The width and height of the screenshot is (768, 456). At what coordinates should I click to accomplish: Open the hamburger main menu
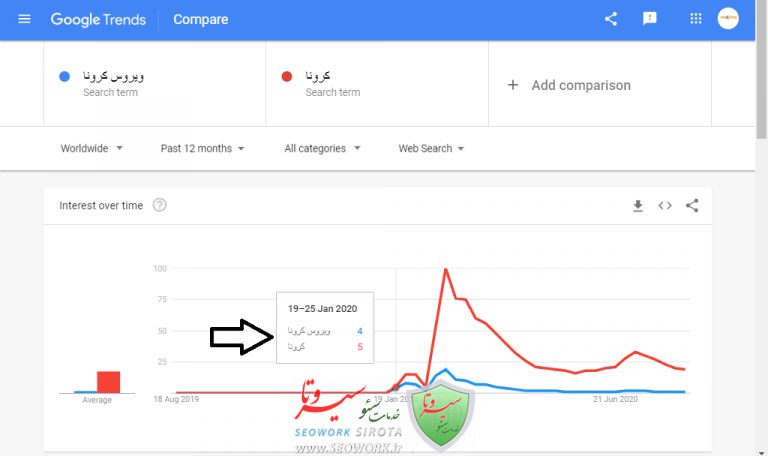coord(25,19)
